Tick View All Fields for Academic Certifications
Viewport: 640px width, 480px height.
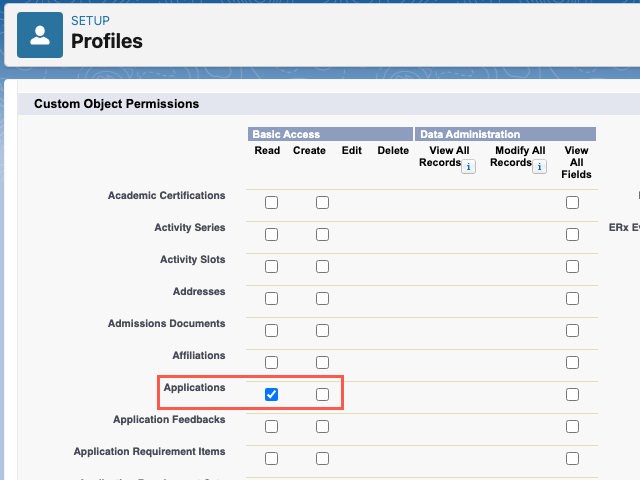tap(572, 203)
